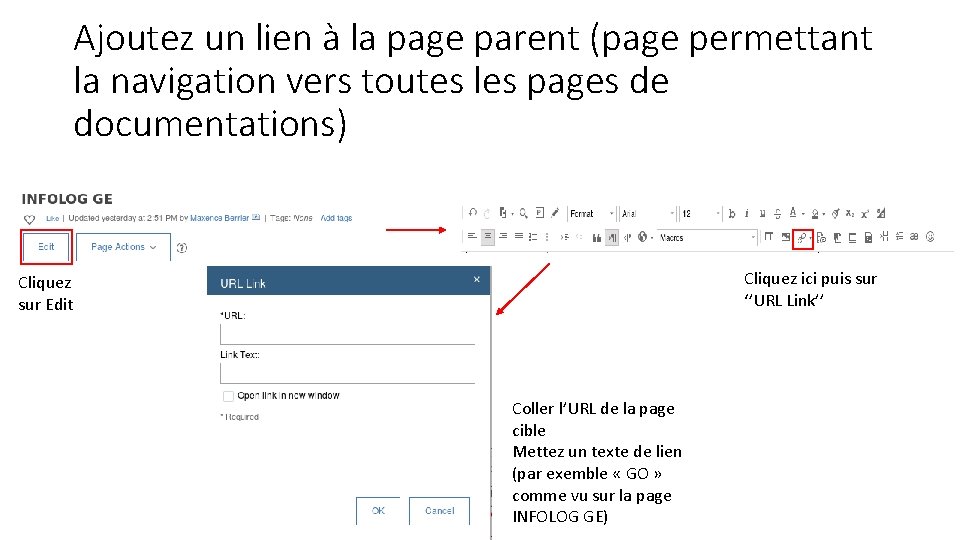Align text center
The image size is (960, 540).
(x=488, y=236)
